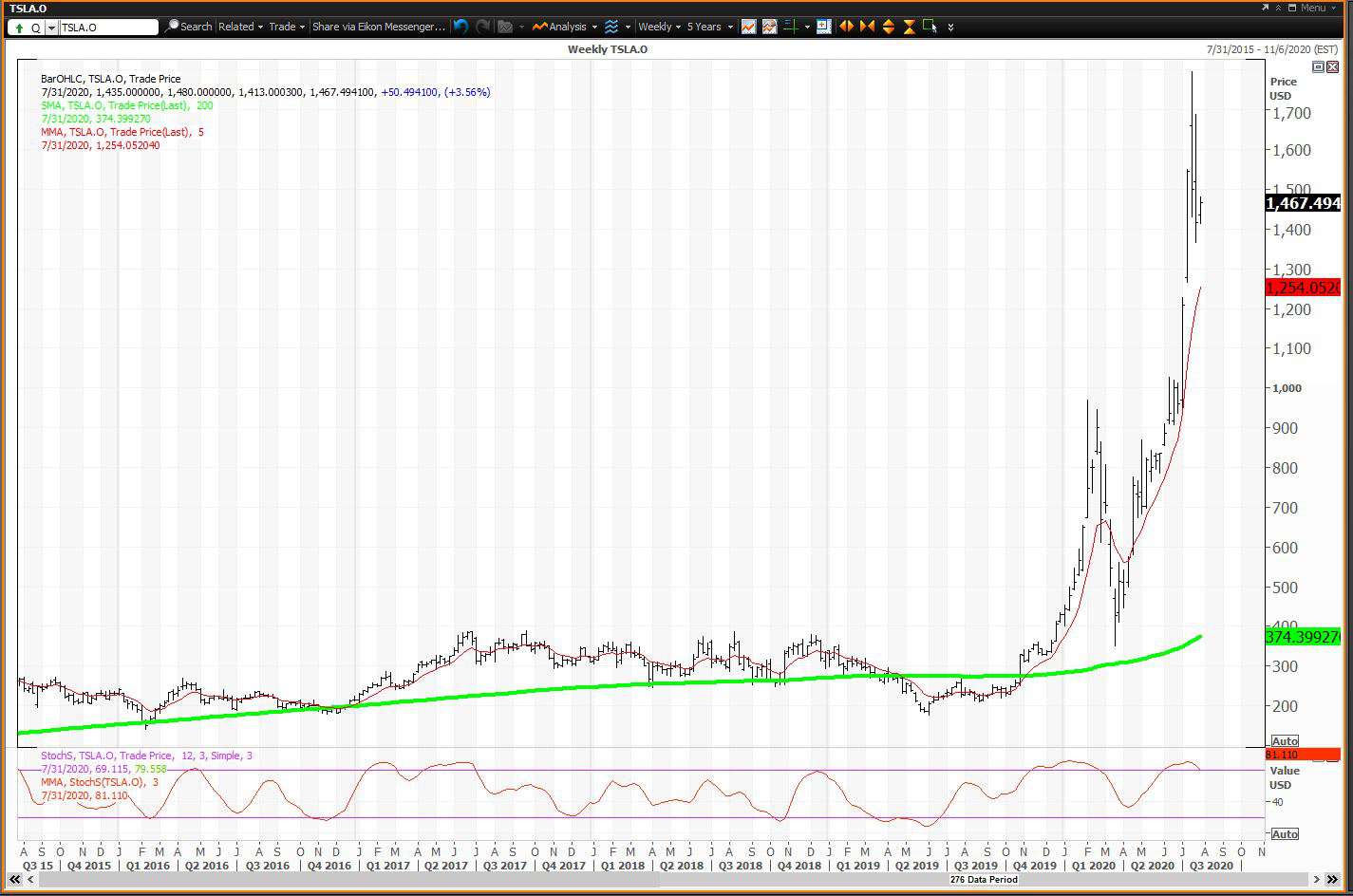Expand the toolbar overflow chevron
This screenshot has width=1353, height=896.
[x=950, y=28]
